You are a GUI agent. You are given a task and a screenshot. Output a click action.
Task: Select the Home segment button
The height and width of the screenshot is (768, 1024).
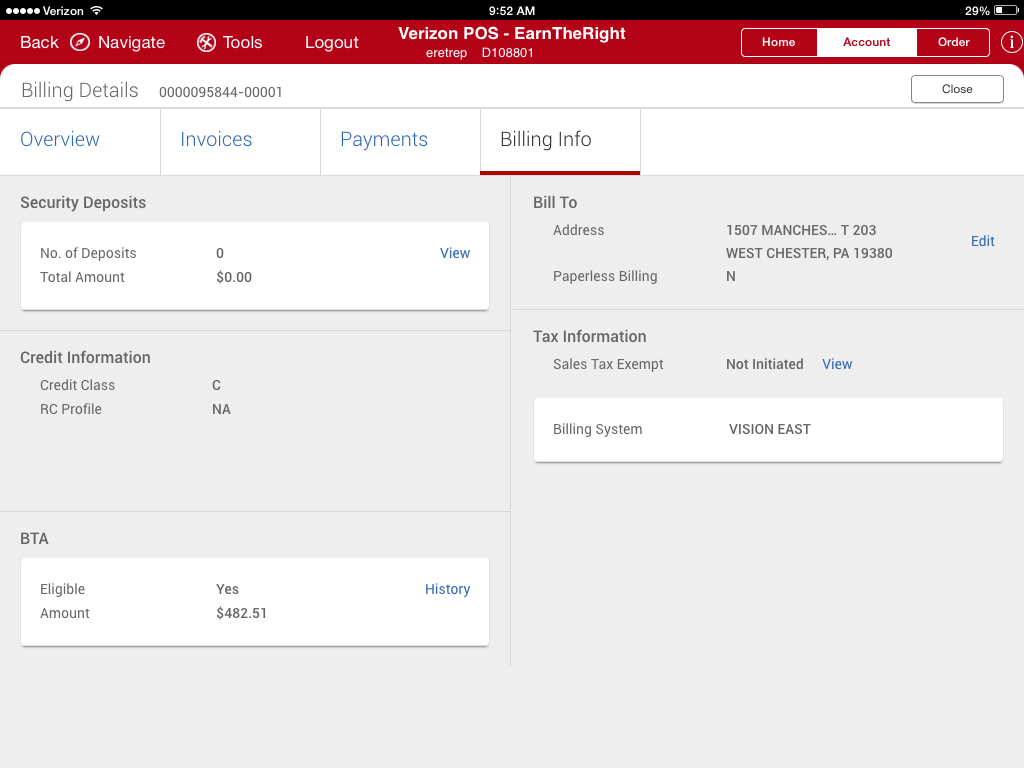point(778,42)
